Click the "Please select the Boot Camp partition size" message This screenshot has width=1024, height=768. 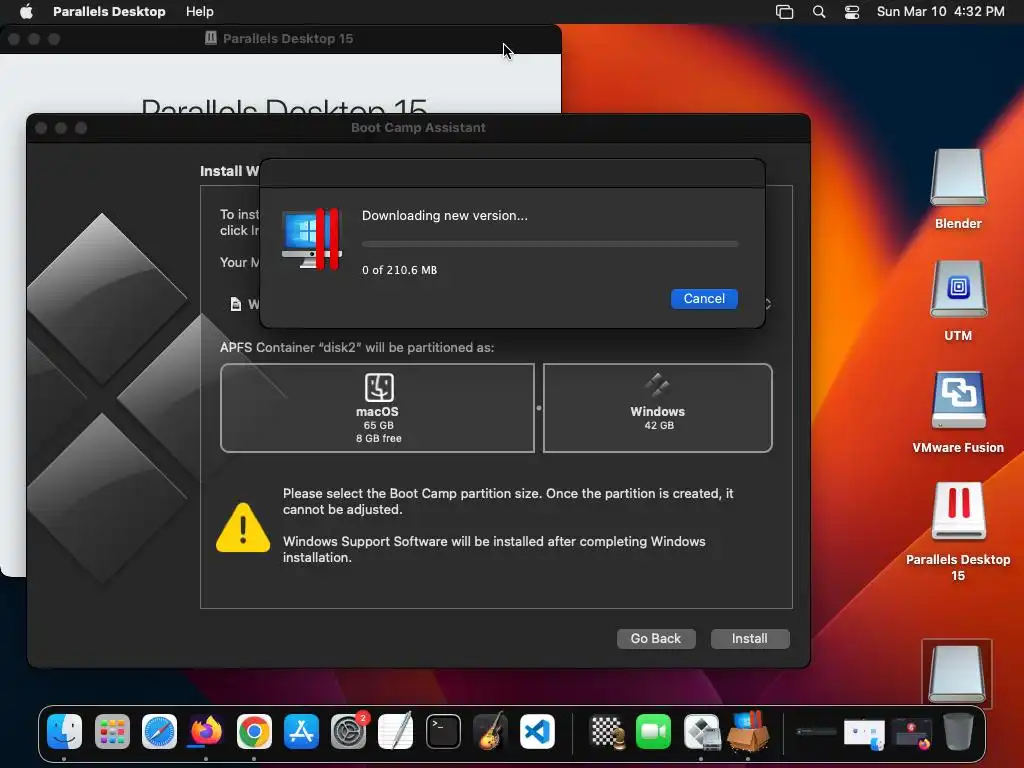click(508, 501)
